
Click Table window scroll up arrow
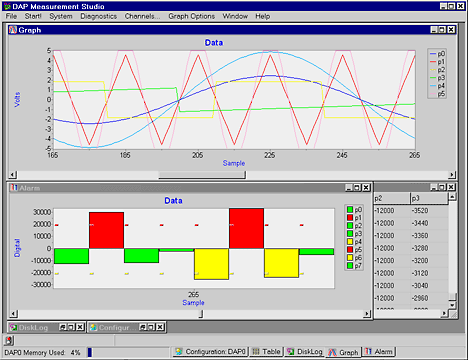click(x=452, y=196)
